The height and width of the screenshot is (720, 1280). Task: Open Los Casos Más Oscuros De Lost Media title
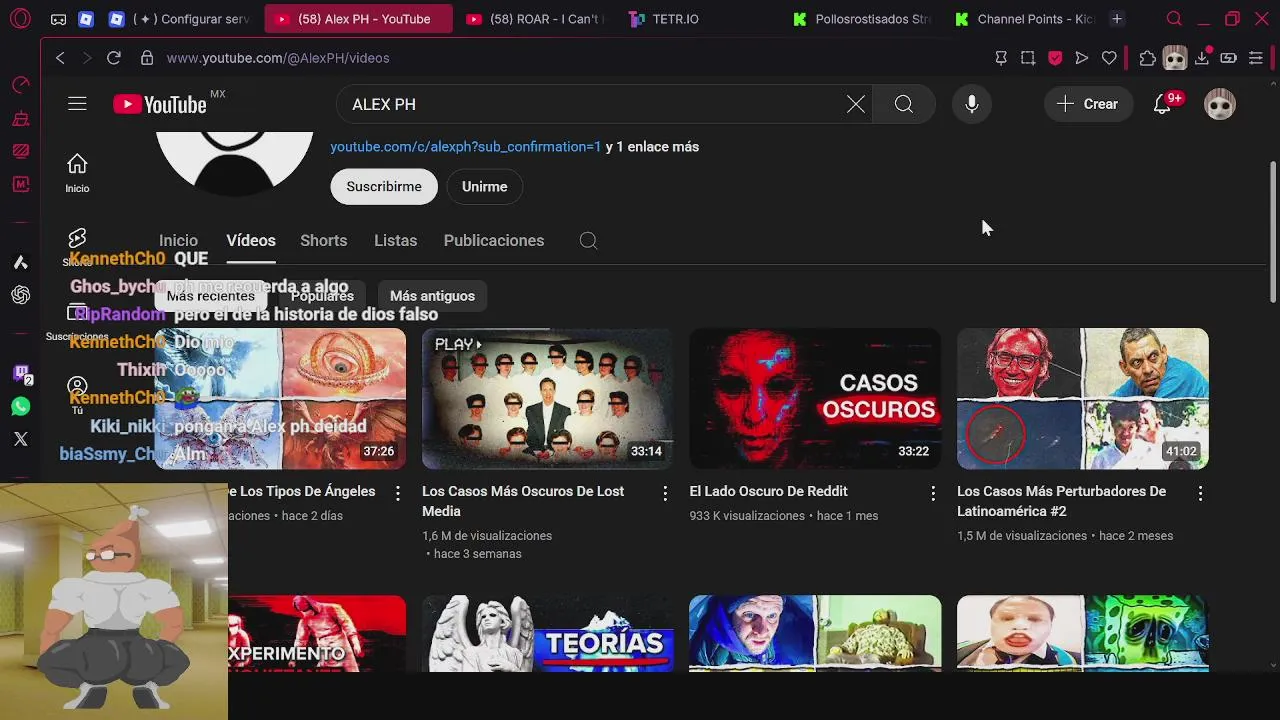(x=523, y=501)
